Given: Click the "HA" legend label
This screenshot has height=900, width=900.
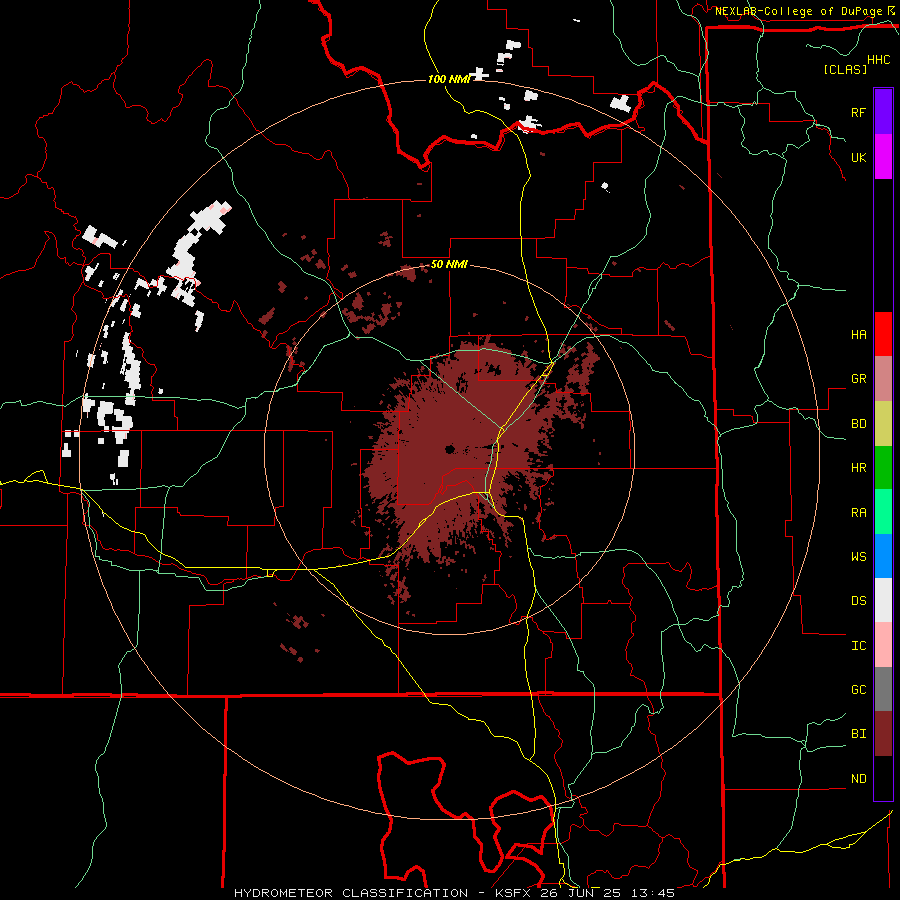Looking at the screenshot, I should [x=858, y=335].
